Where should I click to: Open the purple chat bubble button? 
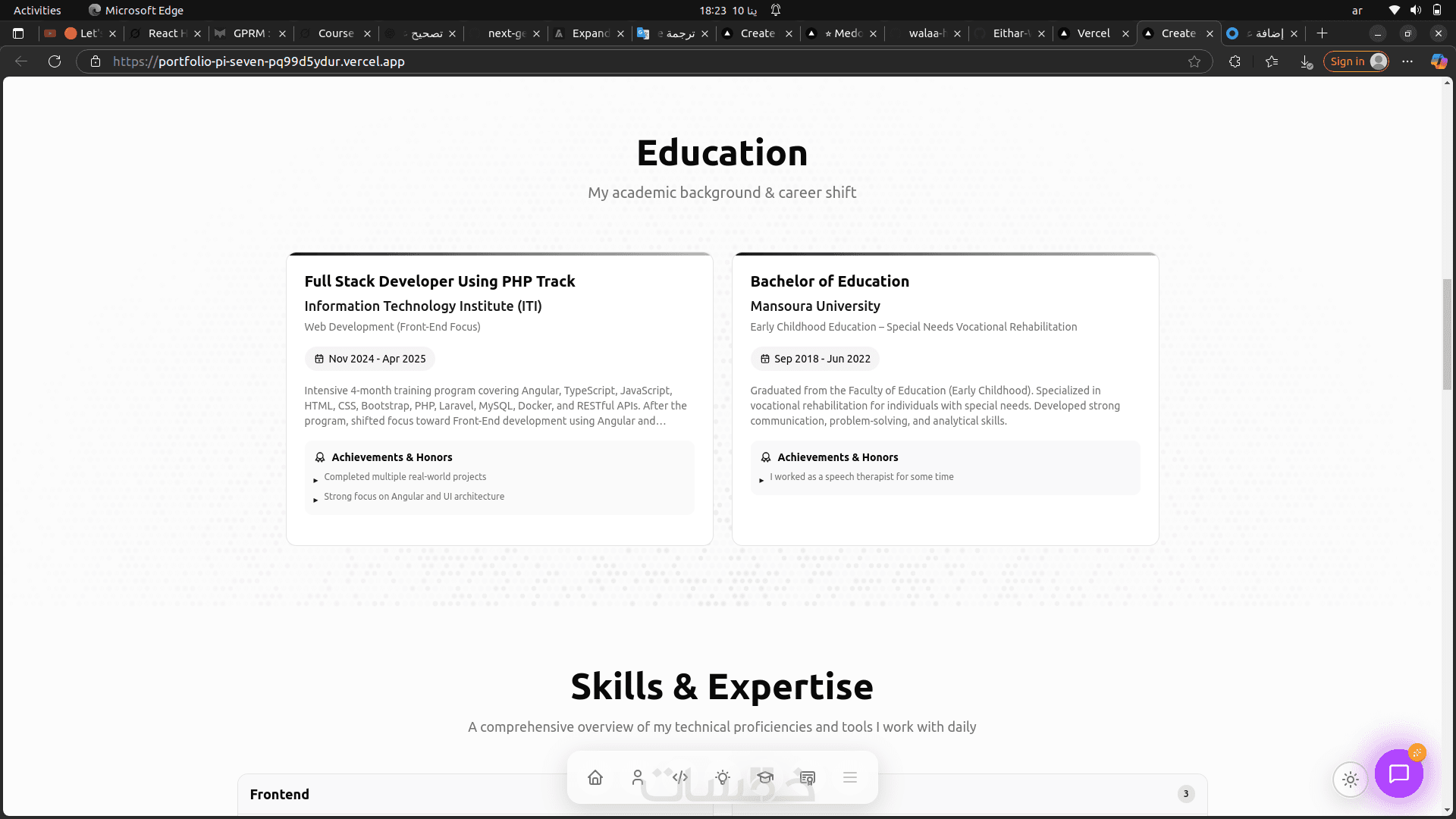pos(1398,773)
